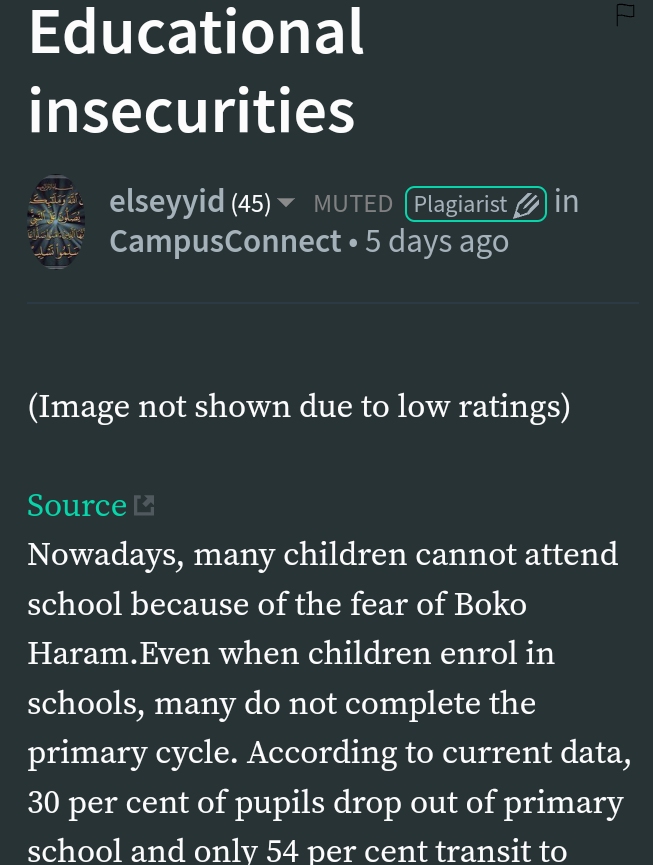Image resolution: width=653 pixels, height=865 pixels.
Task: Click the words Boko in the article
Action: pos(490,604)
